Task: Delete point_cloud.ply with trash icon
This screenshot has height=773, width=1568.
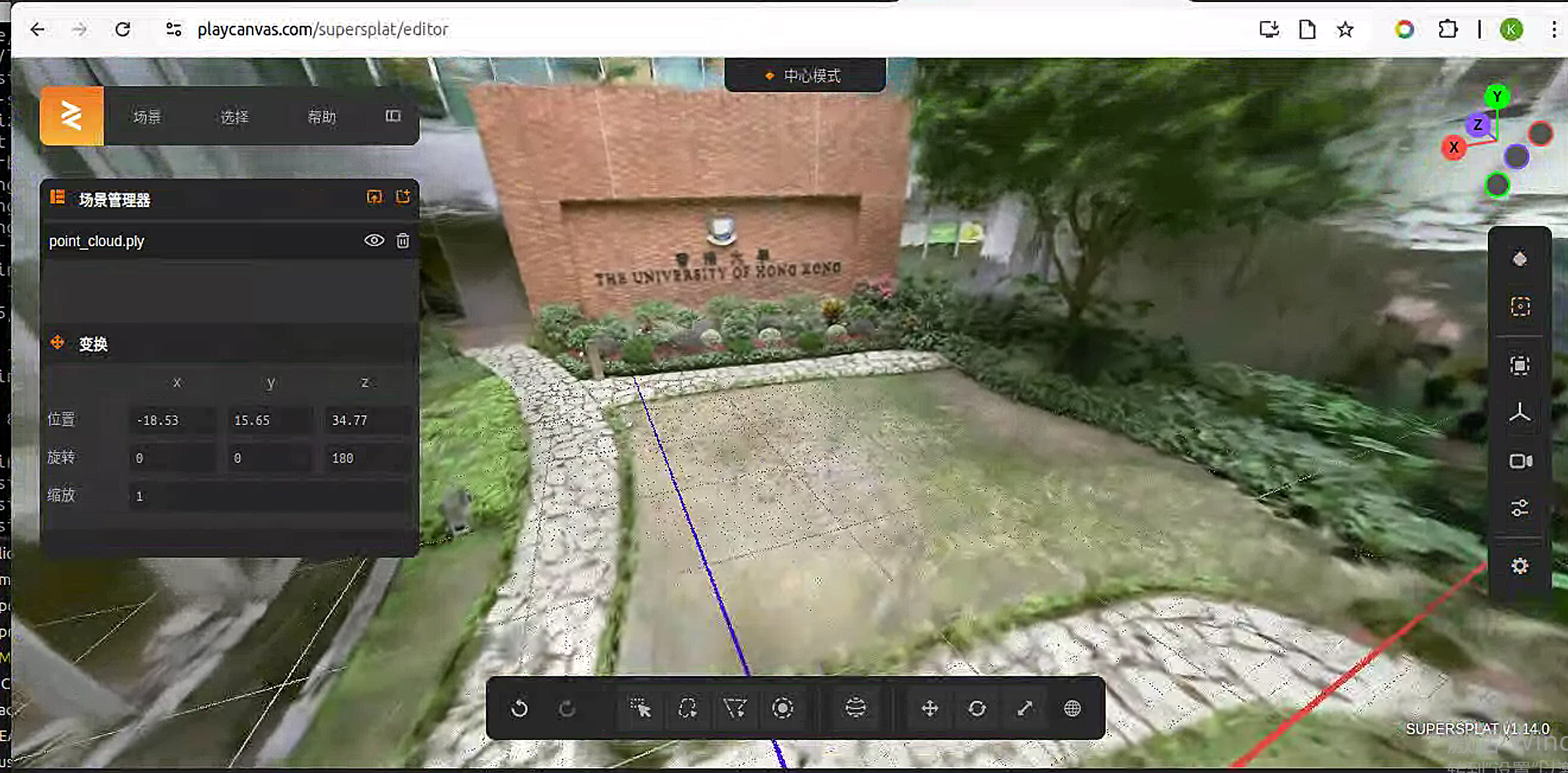Action: click(403, 241)
